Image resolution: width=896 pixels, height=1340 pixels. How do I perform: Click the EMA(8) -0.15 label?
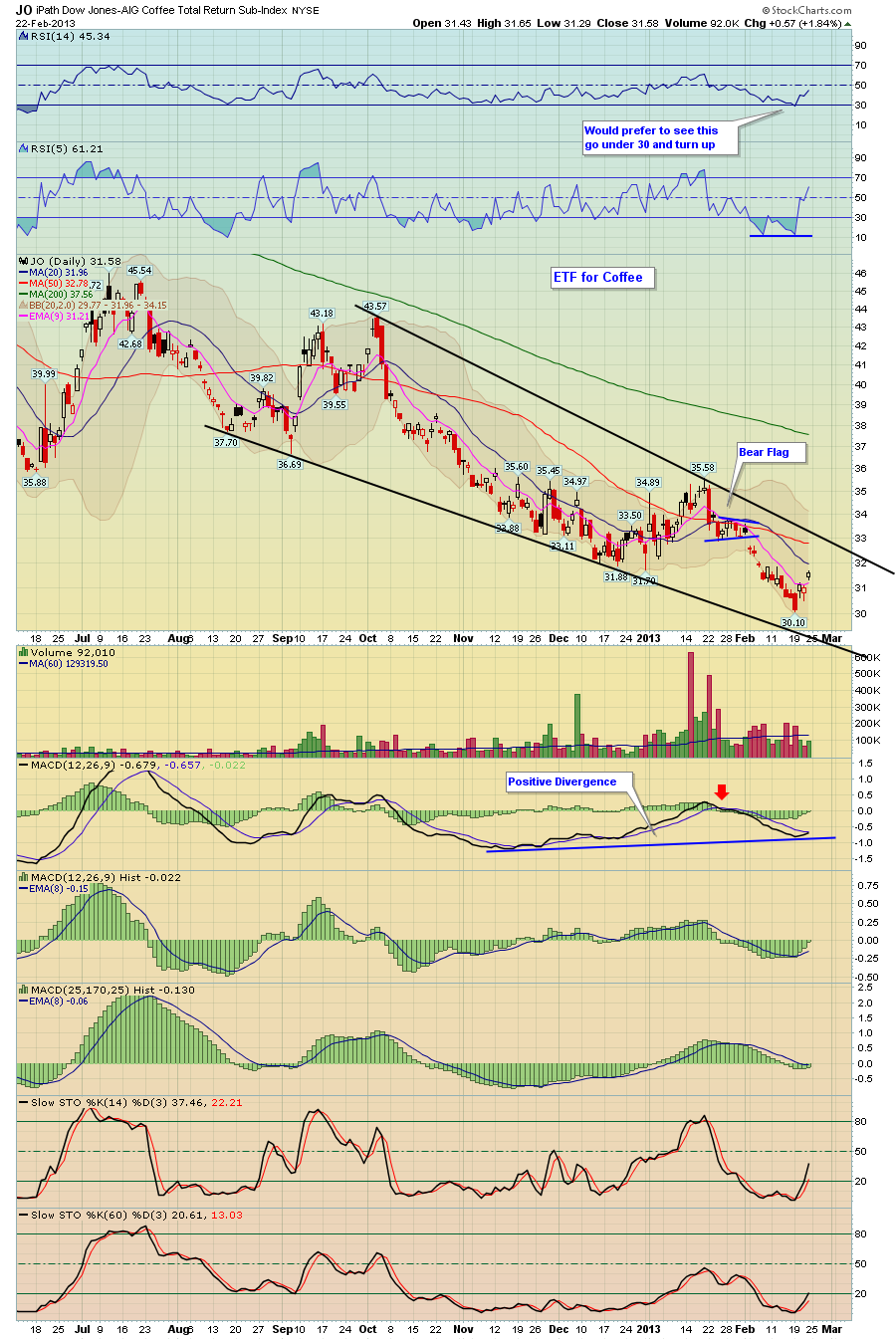59,888
